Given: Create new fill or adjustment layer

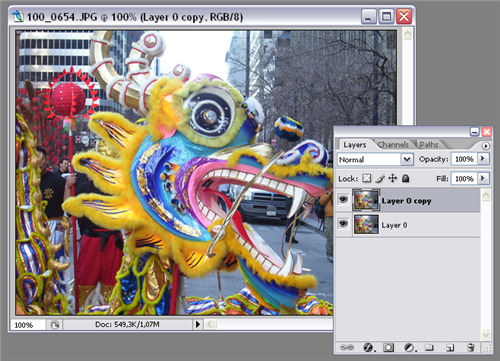Looking at the screenshot, I should pyautogui.click(x=410, y=348).
